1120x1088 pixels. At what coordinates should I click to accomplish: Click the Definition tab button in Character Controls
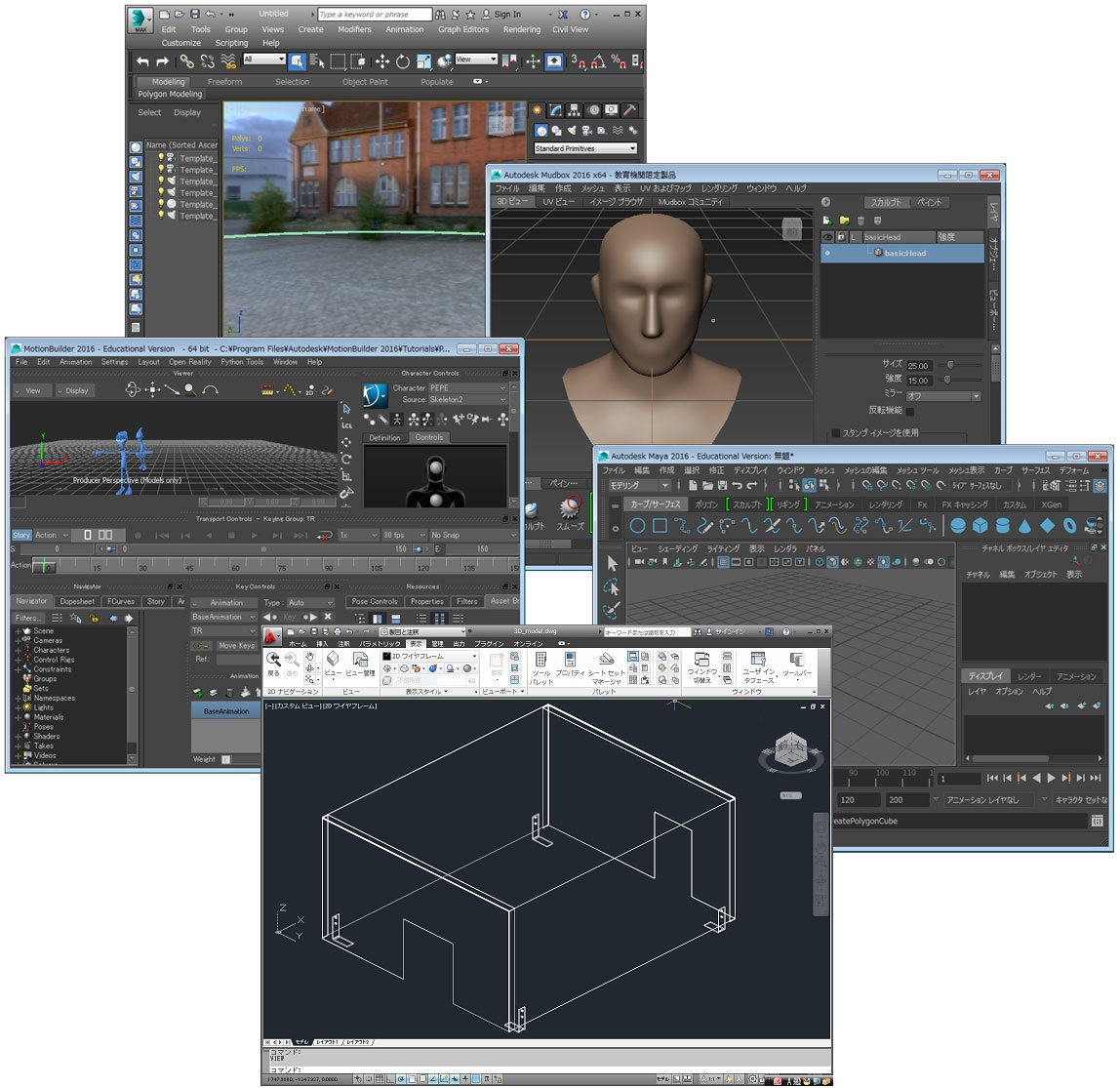[384, 438]
